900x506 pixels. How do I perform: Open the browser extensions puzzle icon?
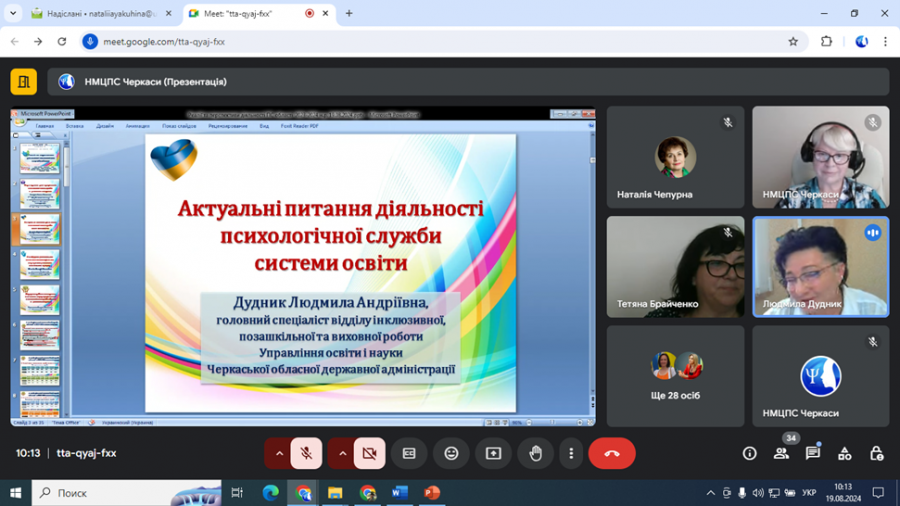point(826,41)
